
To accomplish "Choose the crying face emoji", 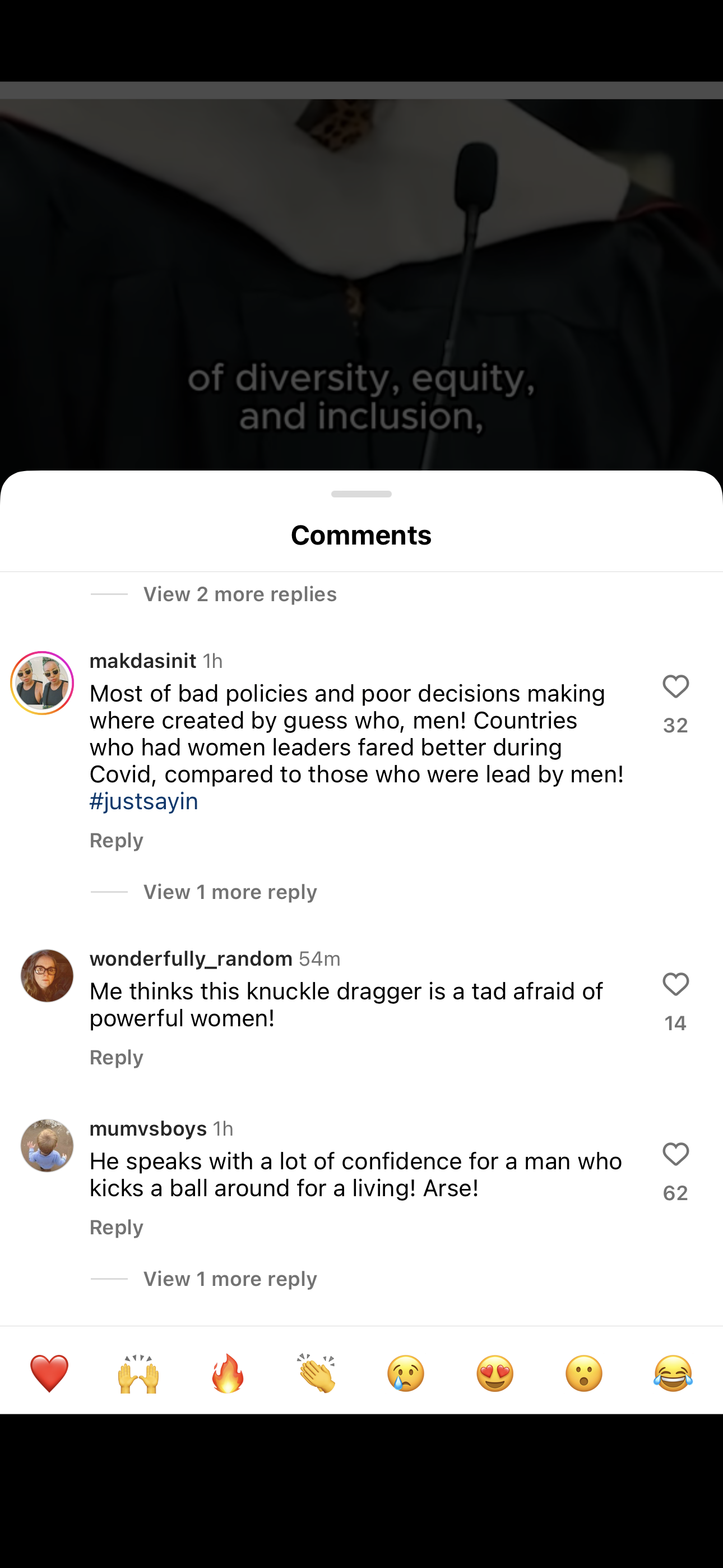I will 406,1373.
